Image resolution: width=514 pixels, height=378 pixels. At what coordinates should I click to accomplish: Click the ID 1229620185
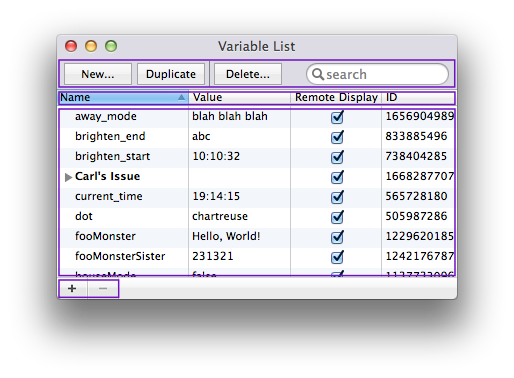[420, 236]
